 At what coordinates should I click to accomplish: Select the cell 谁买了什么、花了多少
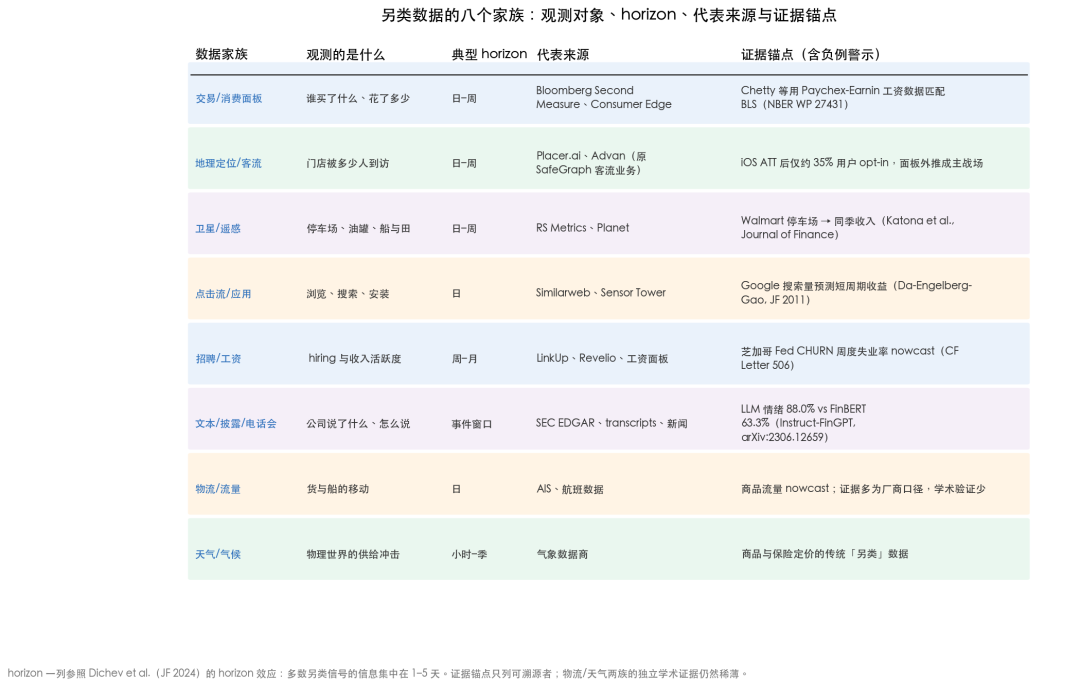coord(358,98)
